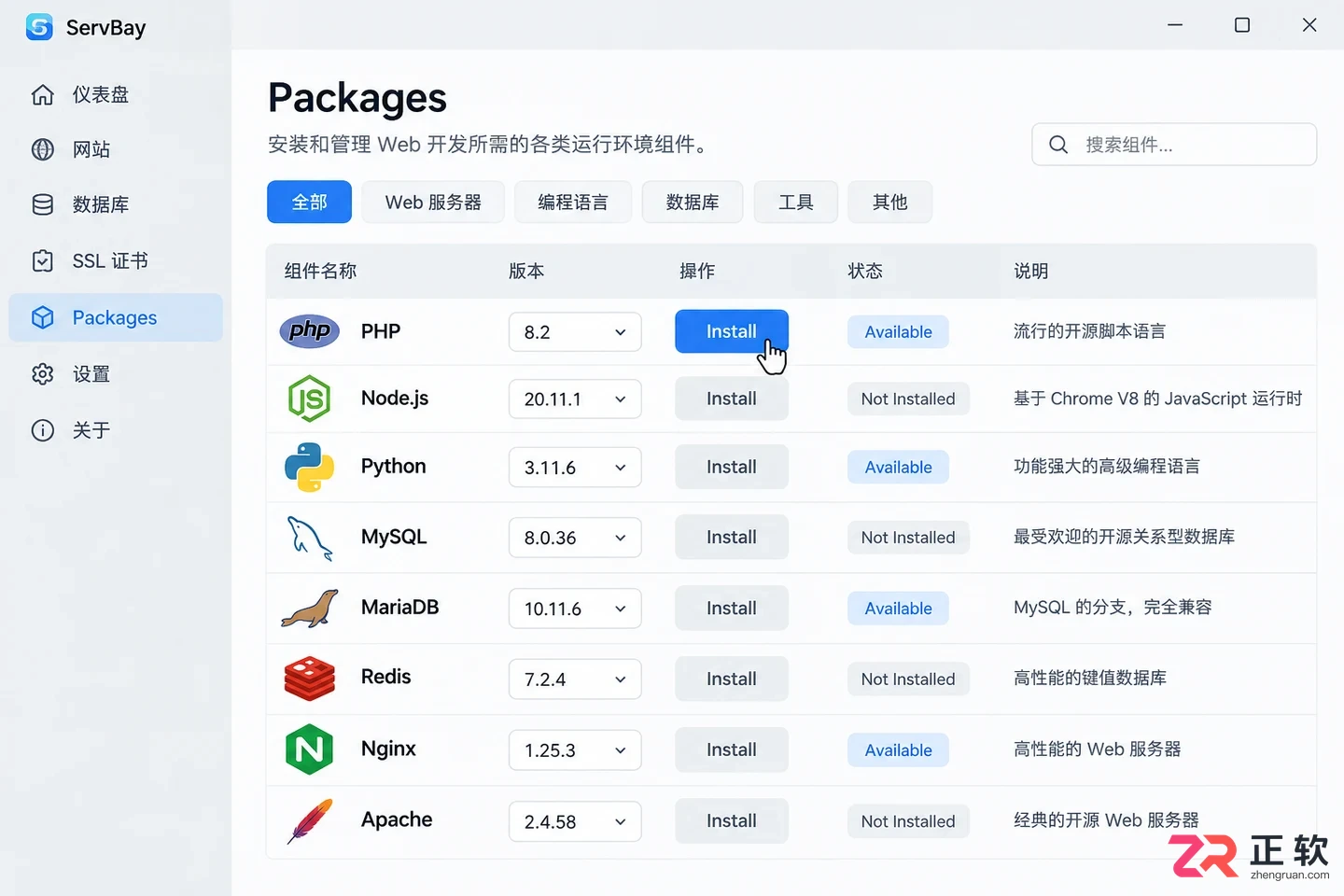
Task: Expand the MariaDB version selector 10.11.6
Action: (575, 609)
